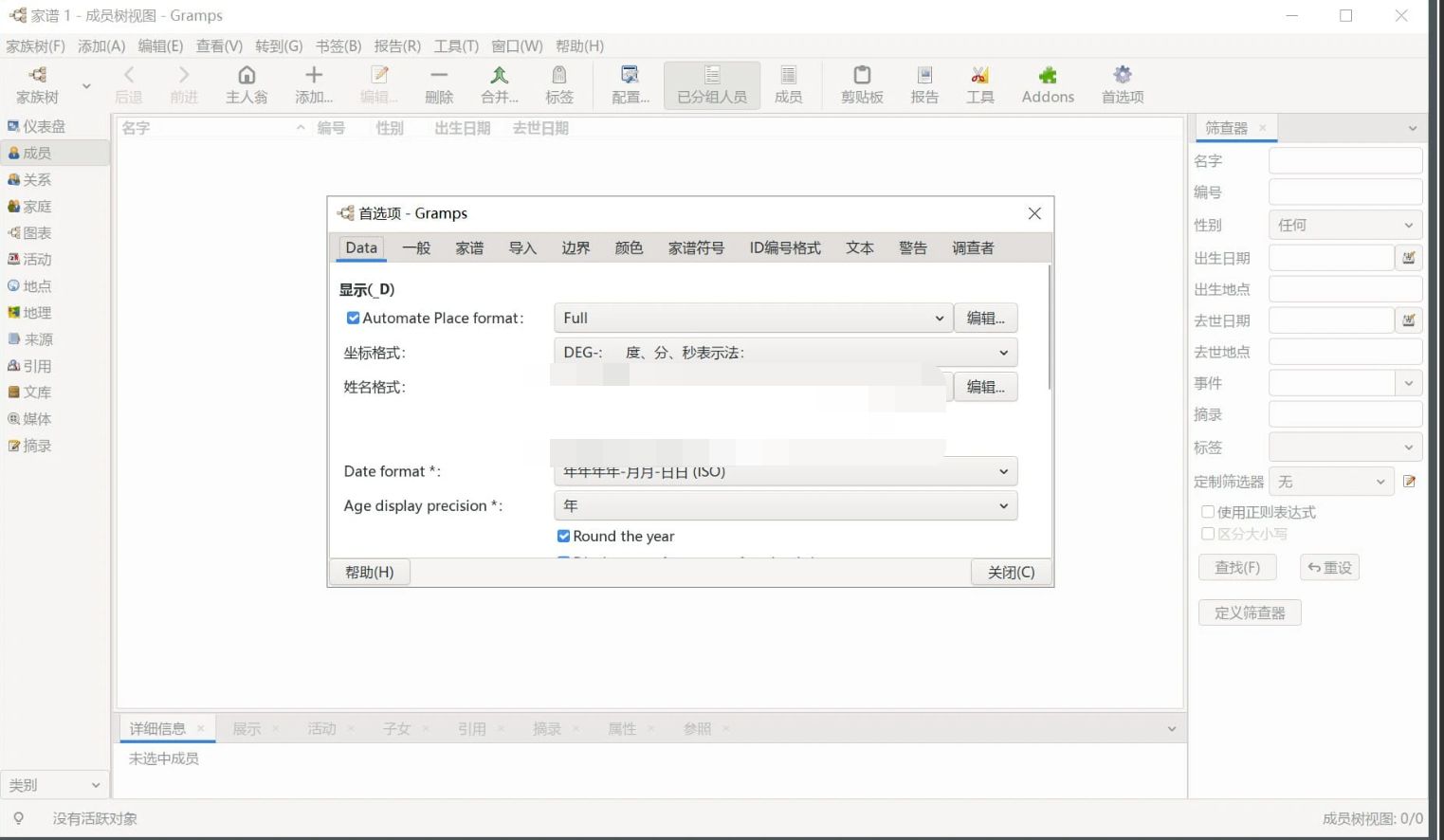Disable the Round the year option

563,536
